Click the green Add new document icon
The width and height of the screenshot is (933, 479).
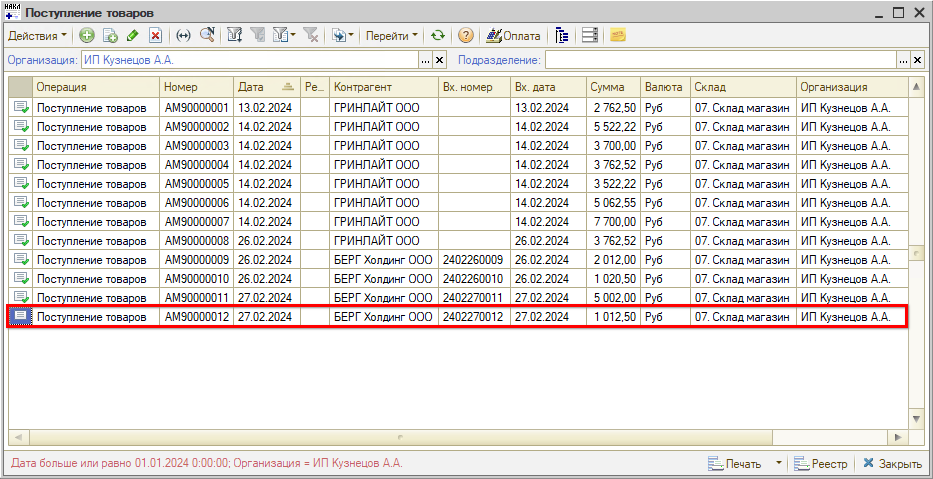(x=87, y=36)
